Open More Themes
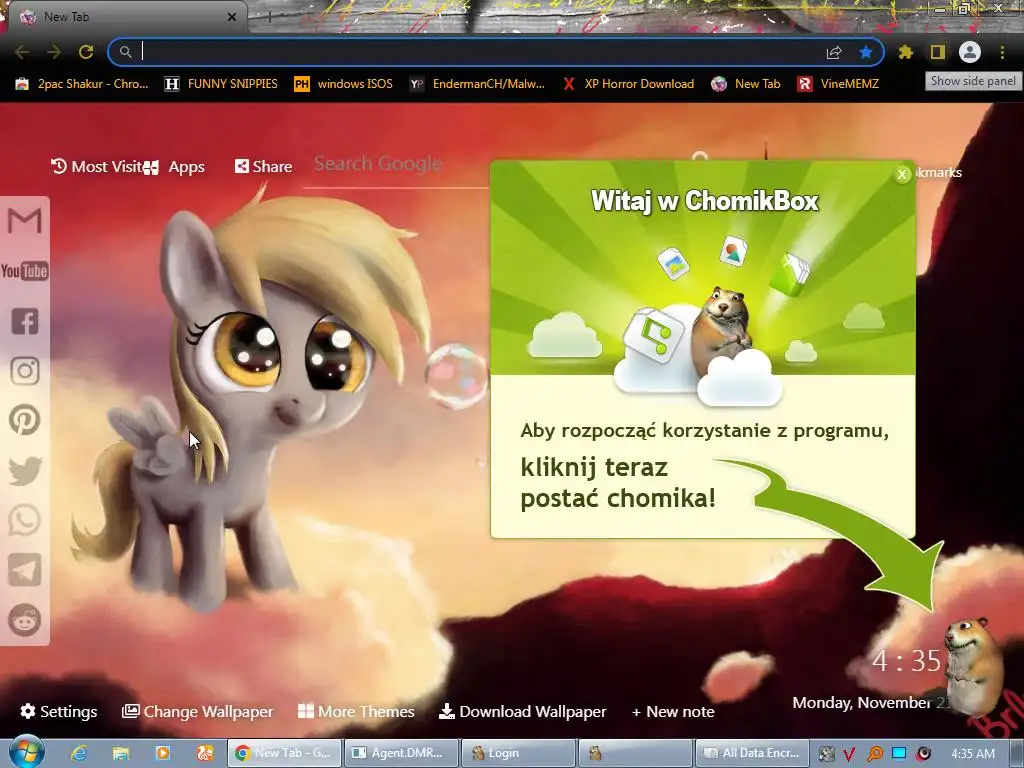 coord(356,711)
